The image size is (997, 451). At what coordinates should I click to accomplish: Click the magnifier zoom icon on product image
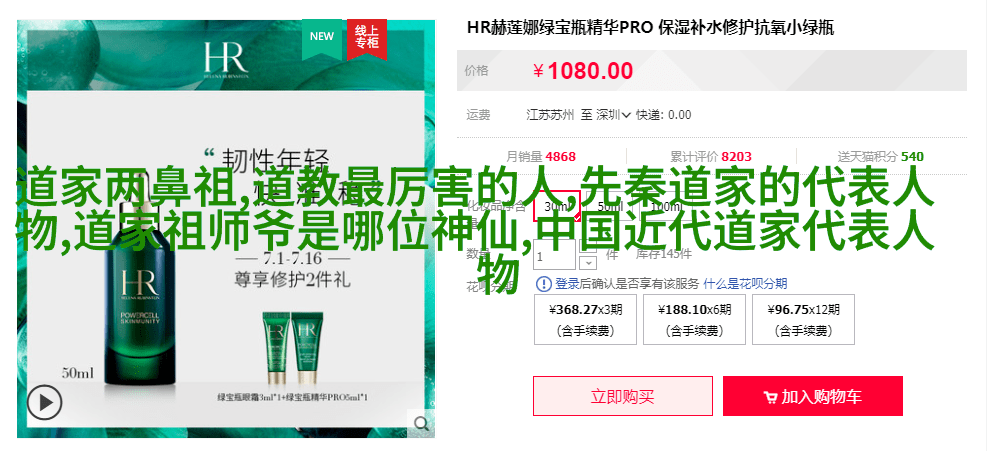[421, 423]
